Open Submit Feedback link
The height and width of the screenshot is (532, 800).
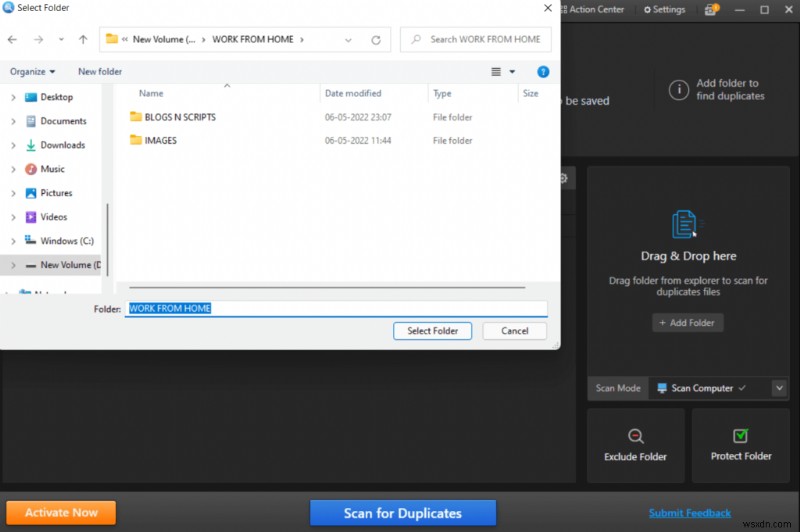coord(690,513)
